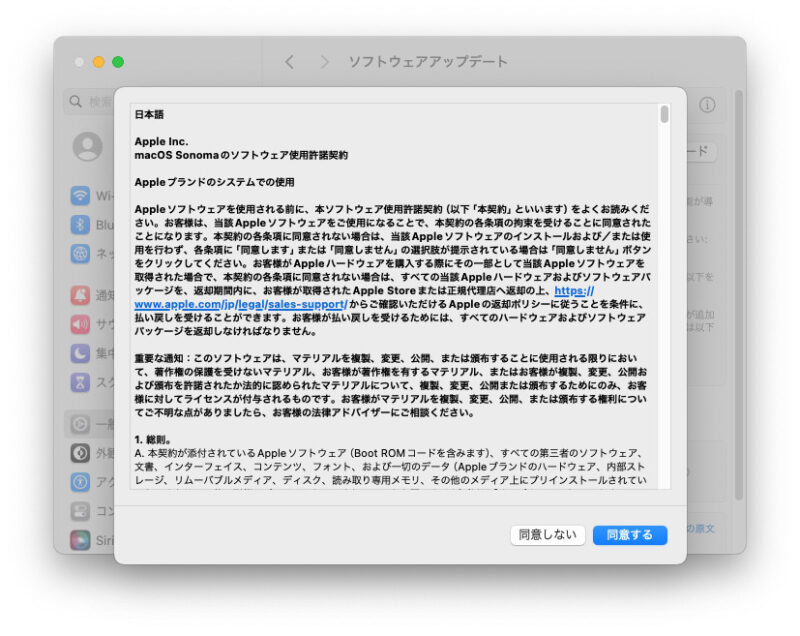Open the Appearance sidebar icon
This screenshot has width=800, height=636.
pos(80,453)
